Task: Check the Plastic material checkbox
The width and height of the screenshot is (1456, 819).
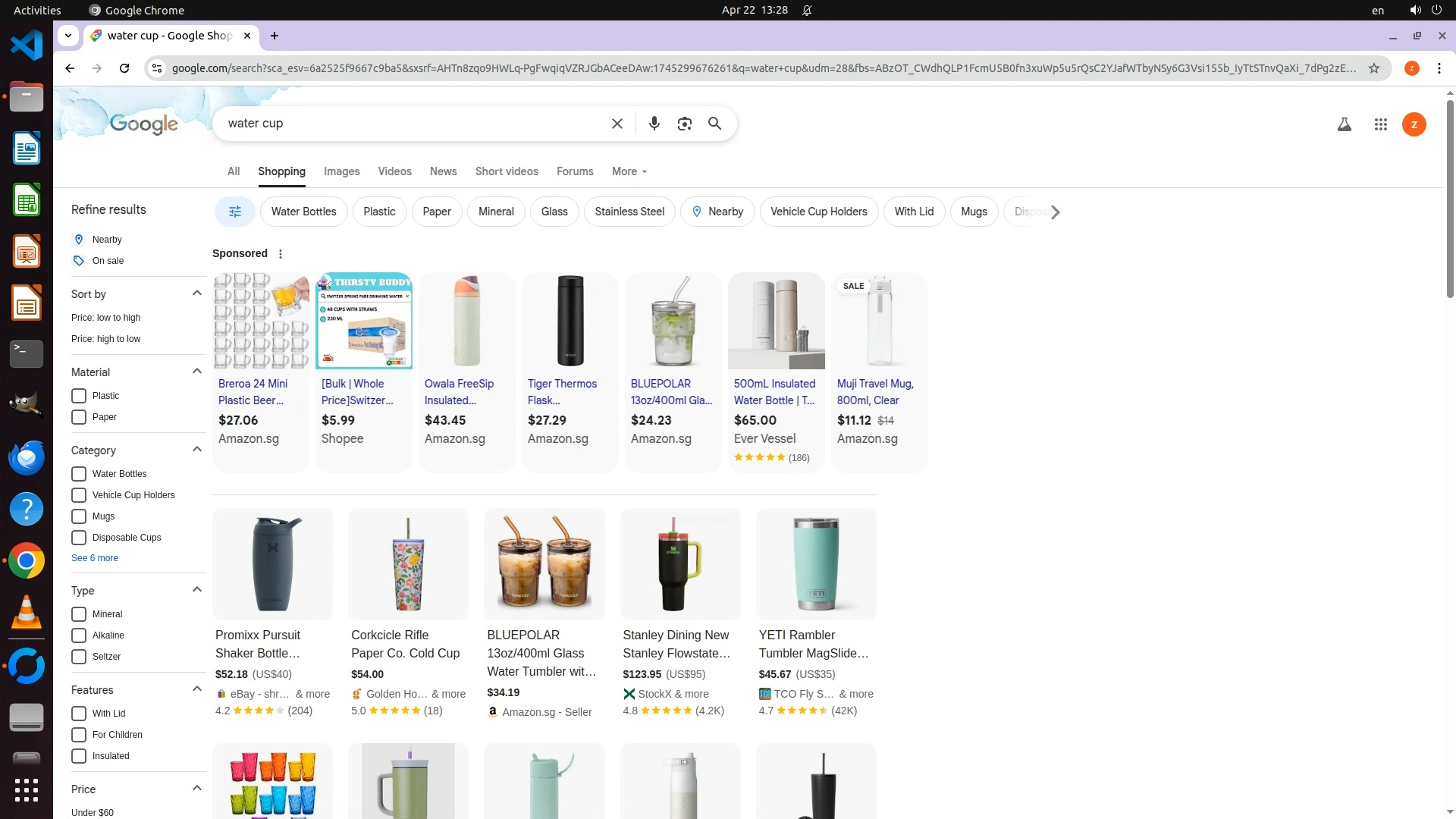Action: click(x=79, y=396)
